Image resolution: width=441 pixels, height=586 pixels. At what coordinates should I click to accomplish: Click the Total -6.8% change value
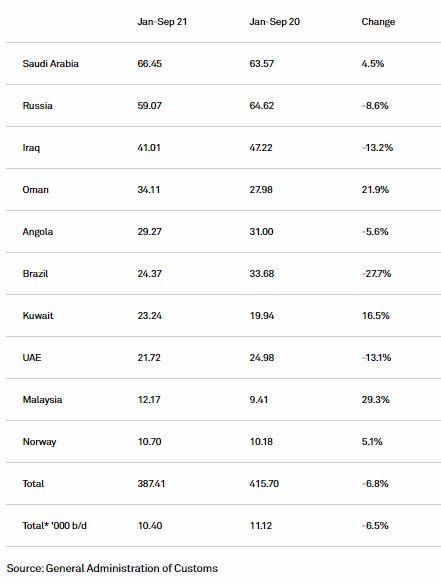click(375, 484)
